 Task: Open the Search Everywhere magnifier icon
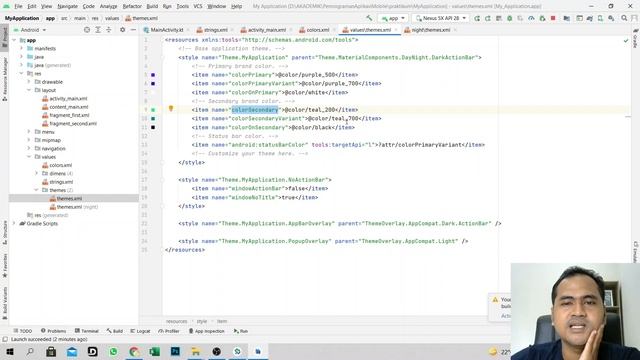click(x=624, y=18)
